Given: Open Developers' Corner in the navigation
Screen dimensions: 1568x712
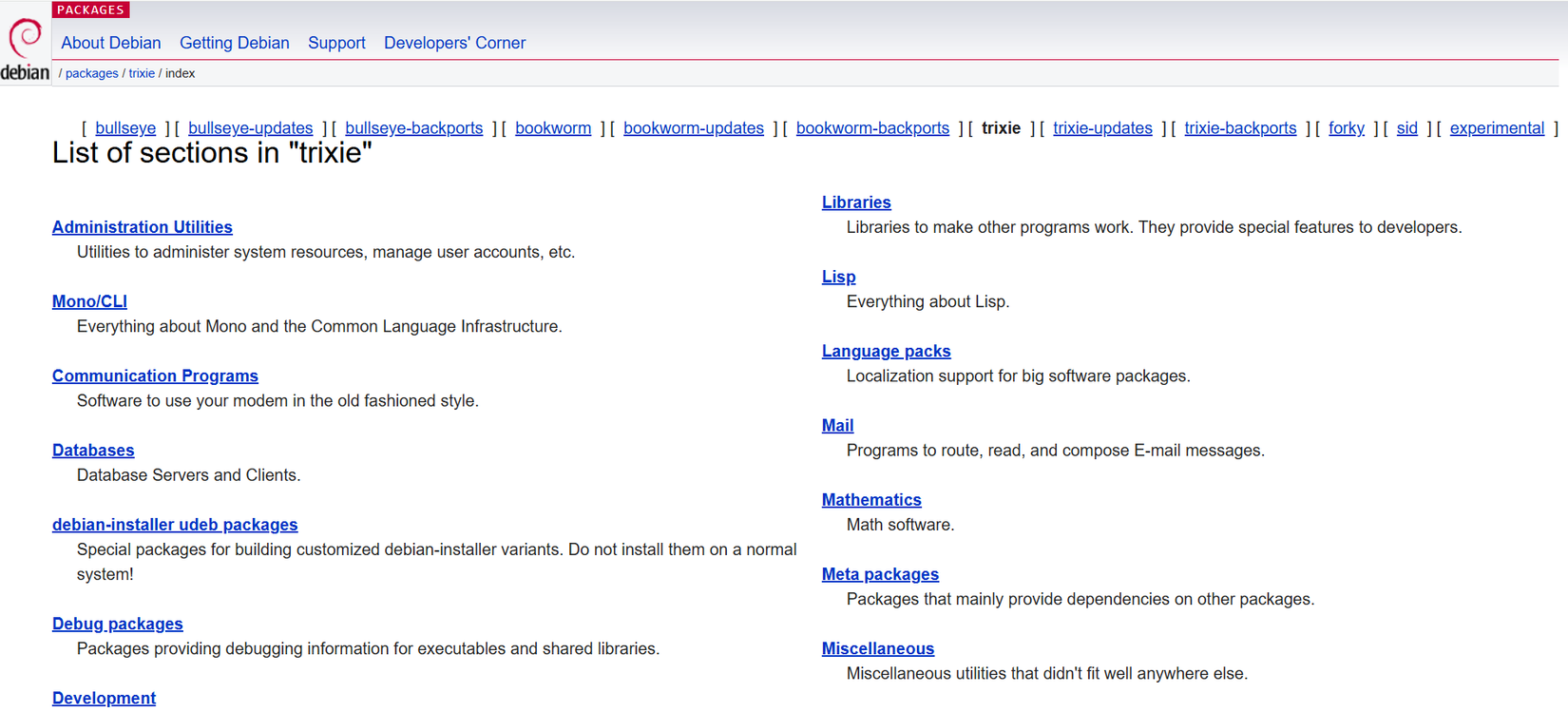Looking at the screenshot, I should 454,43.
